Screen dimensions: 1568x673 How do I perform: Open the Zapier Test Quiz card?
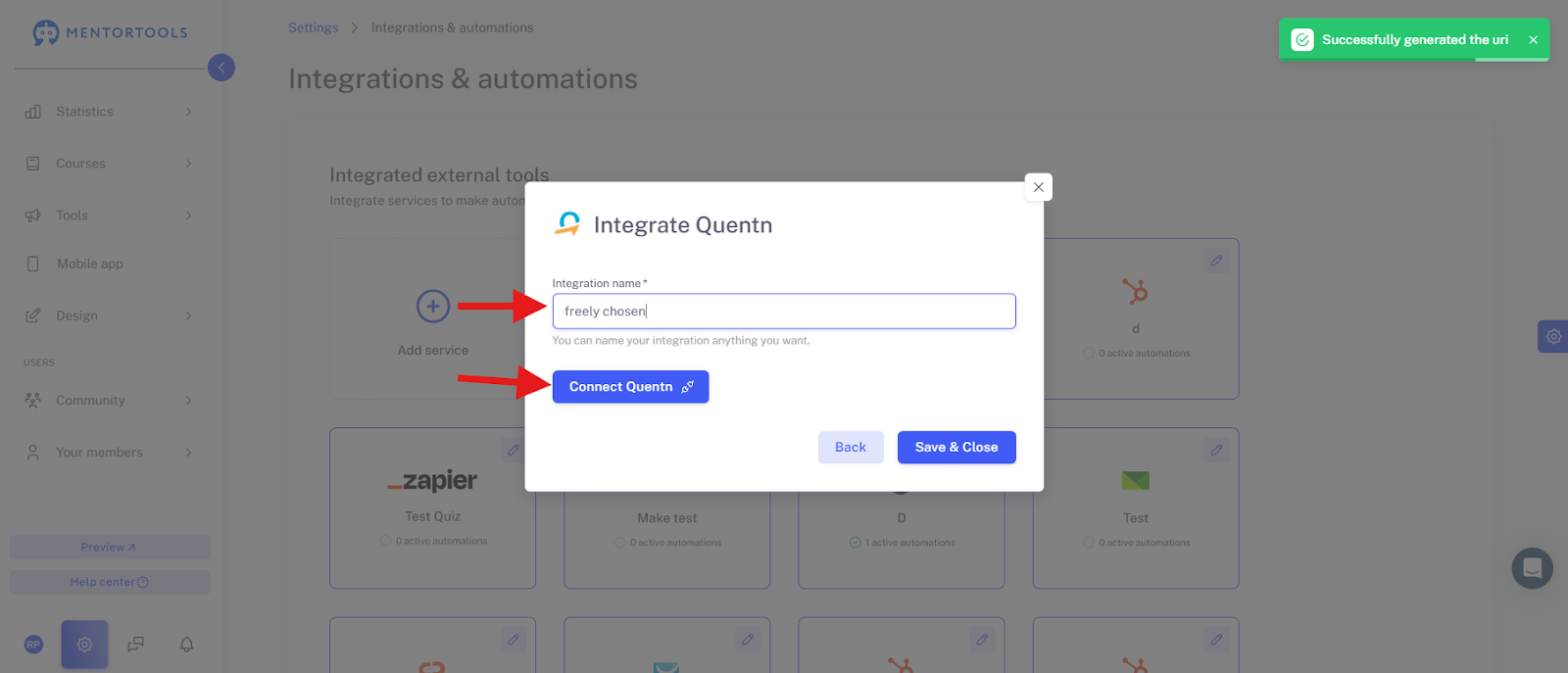pos(432,508)
